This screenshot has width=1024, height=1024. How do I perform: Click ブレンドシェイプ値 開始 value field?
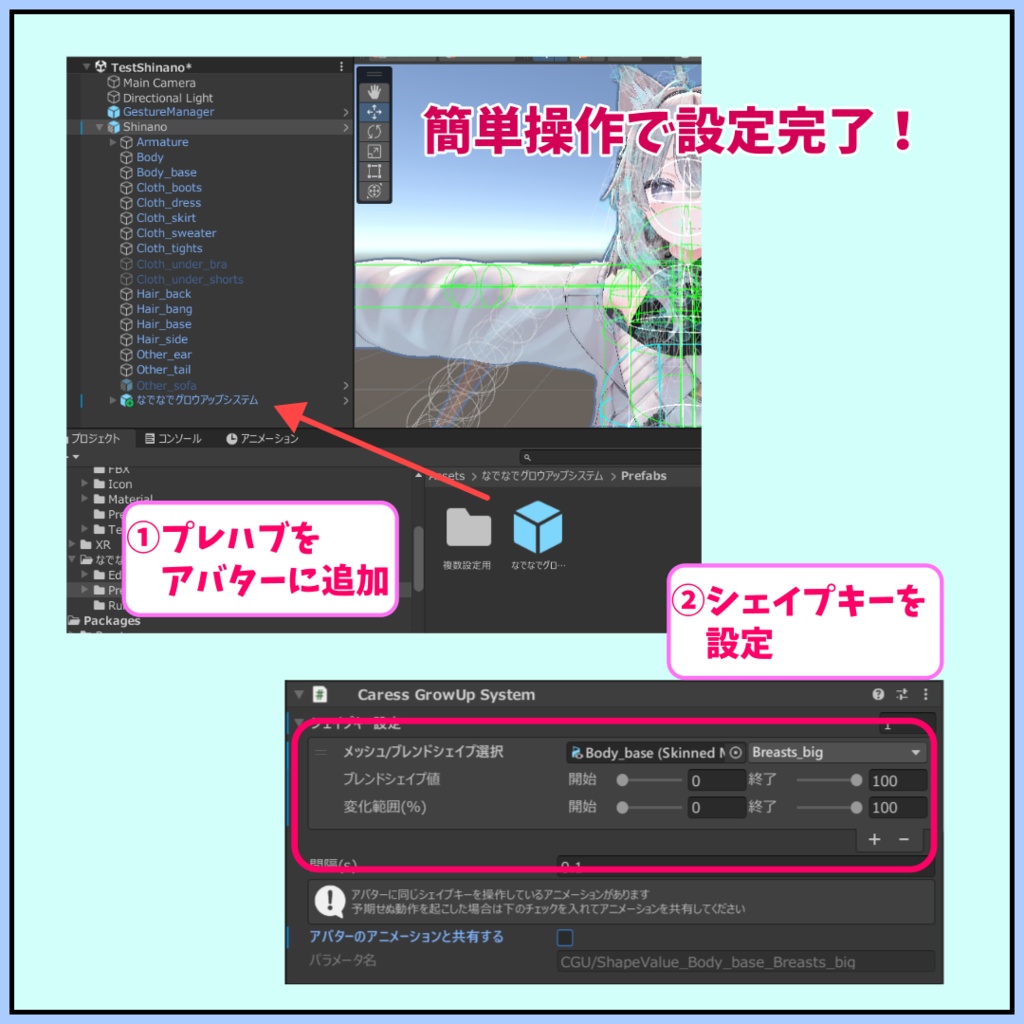[x=716, y=780]
